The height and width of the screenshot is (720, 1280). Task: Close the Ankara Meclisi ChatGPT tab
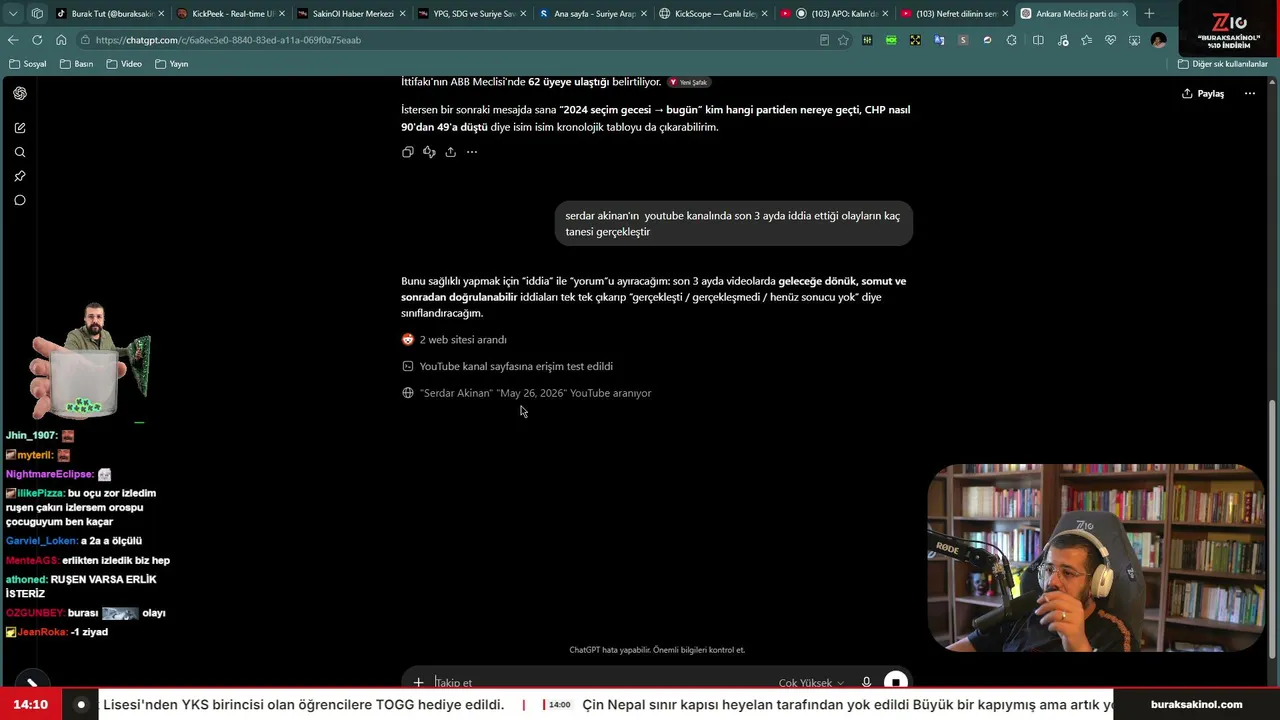(x=1125, y=14)
